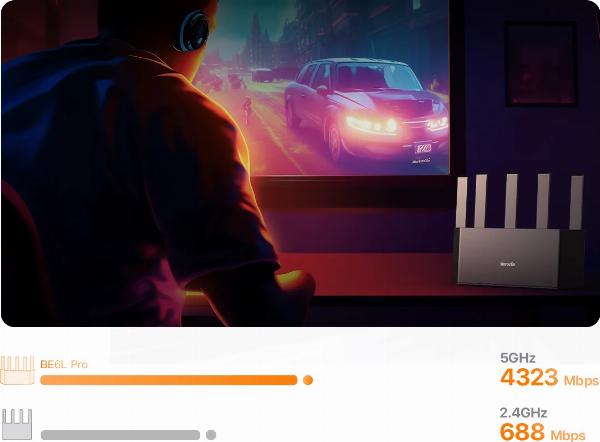The height and width of the screenshot is (442, 600).
Task: Click the Tenda logo on the router
Action: [508, 264]
